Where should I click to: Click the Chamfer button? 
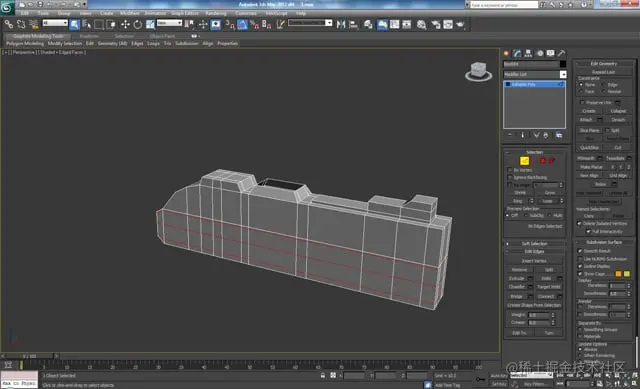(517, 287)
